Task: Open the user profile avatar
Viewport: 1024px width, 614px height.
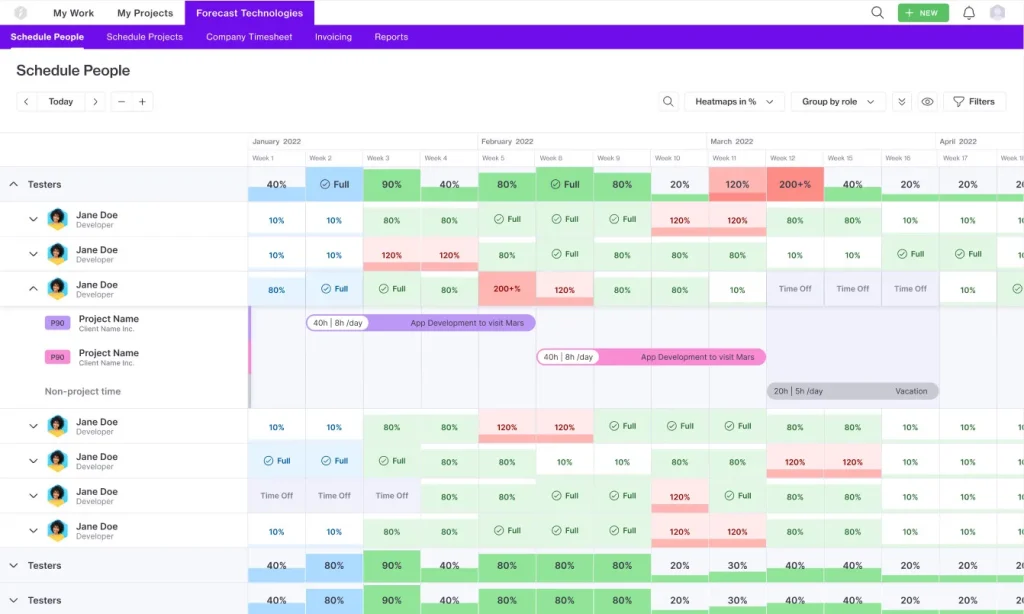Action: 997,13
